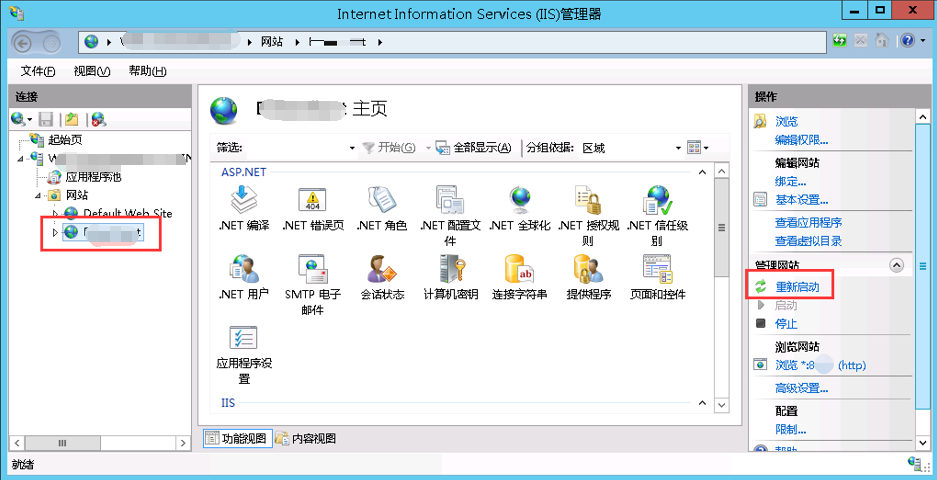Image resolution: width=937 pixels, height=480 pixels.
Task: Click the feature list vertical scrollbar down arrow
Action: [x=722, y=405]
